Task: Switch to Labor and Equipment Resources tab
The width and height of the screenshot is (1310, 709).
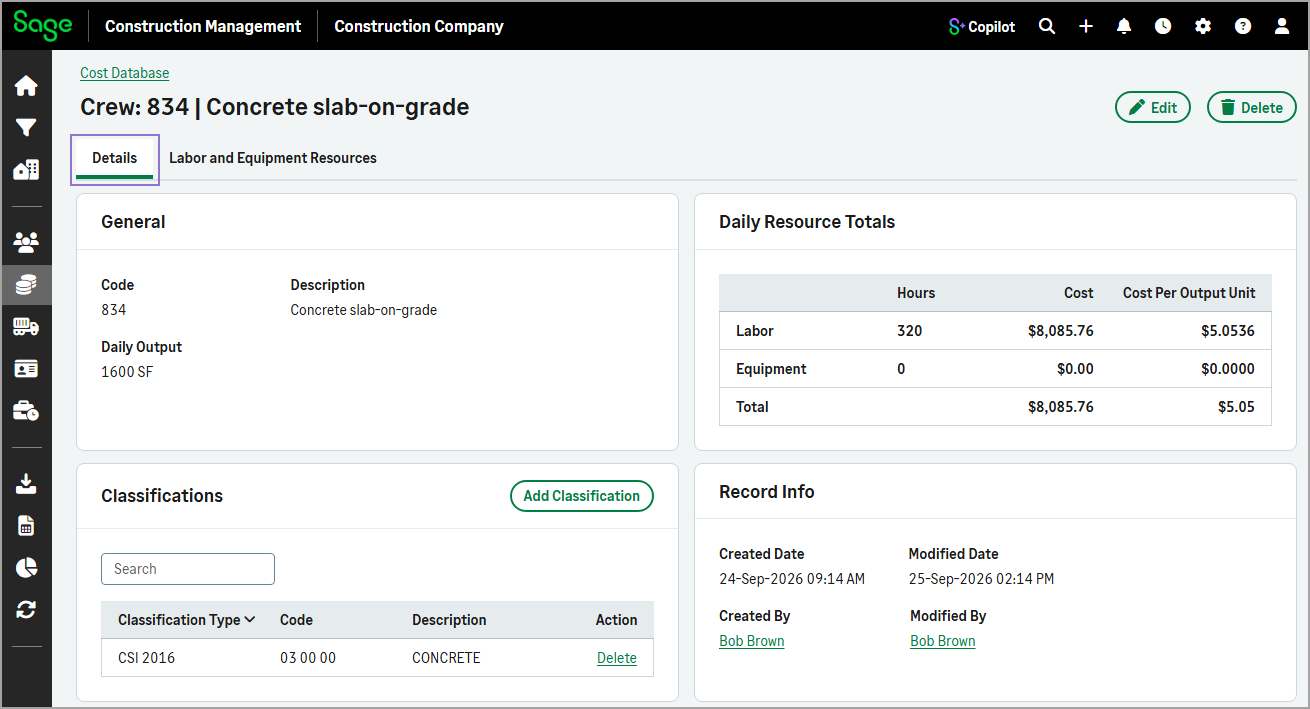Action: click(273, 158)
